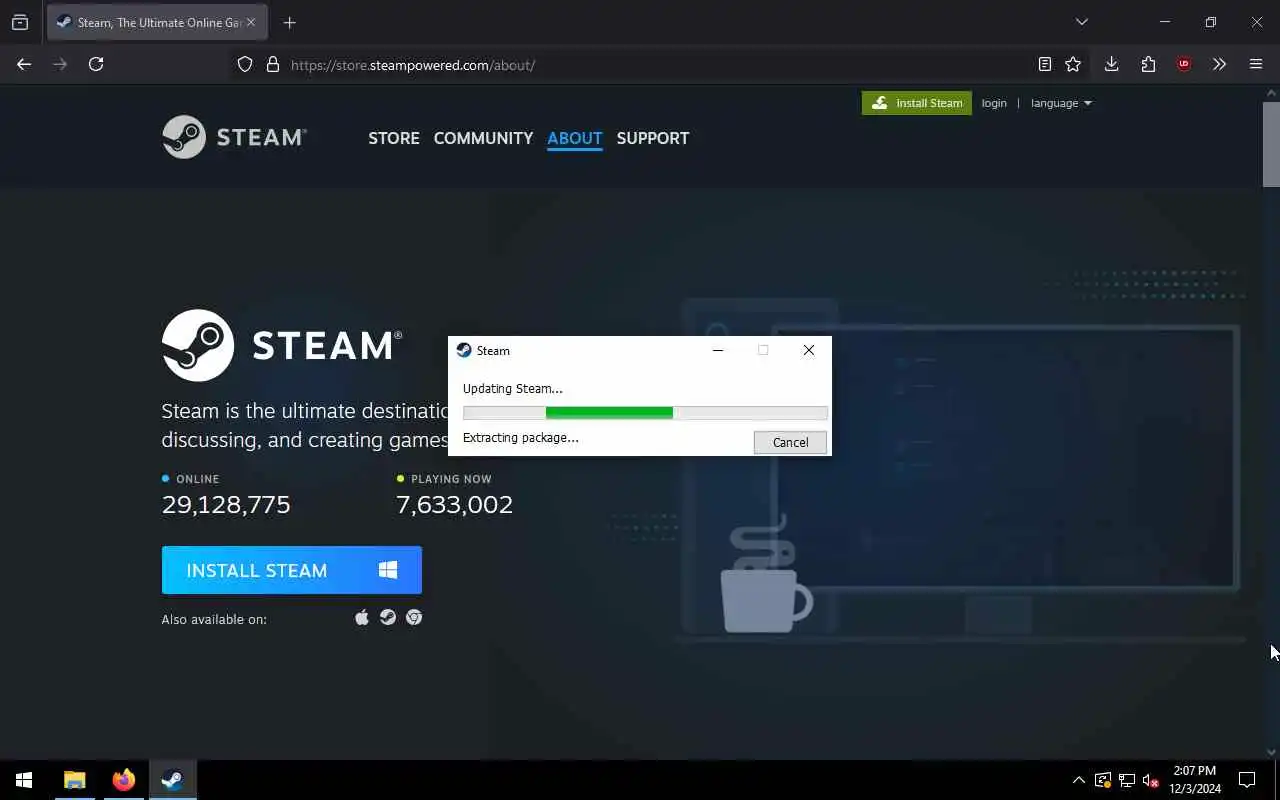
Task: Expand more toolbar tools chevrons
Action: (x=1219, y=64)
